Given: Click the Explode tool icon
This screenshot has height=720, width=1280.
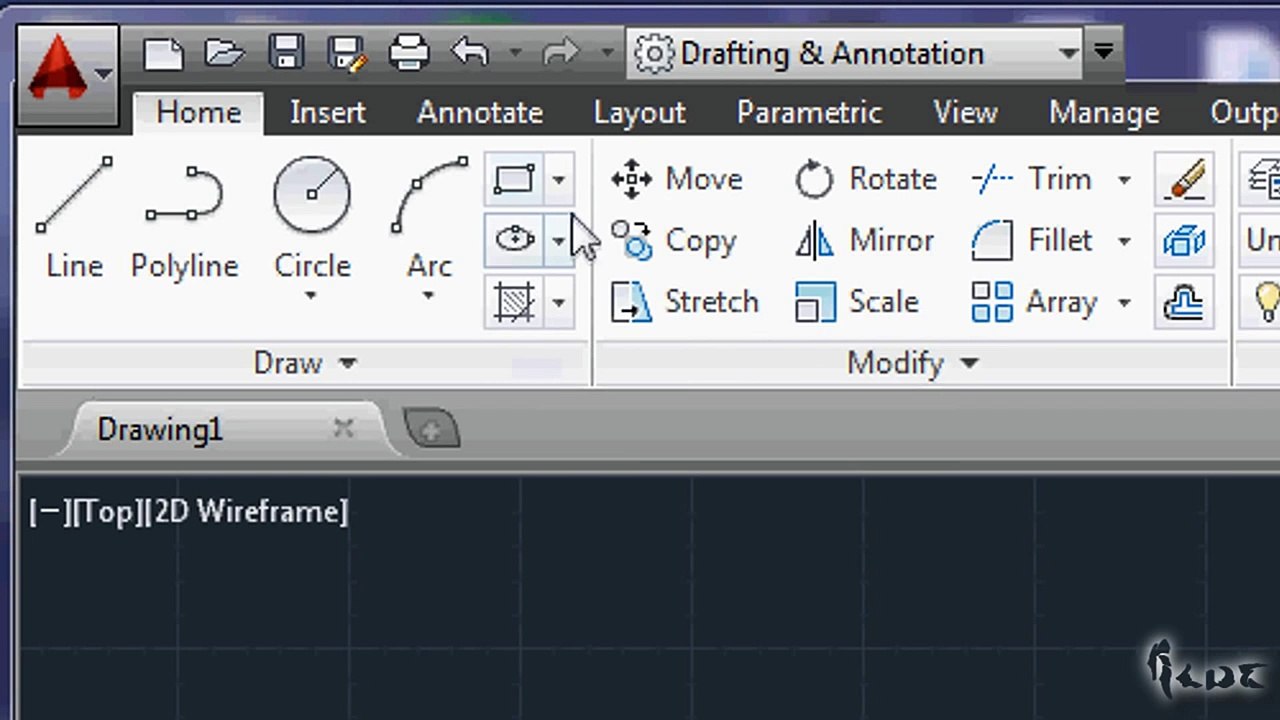Looking at the screenshot, I should click(1184, 241).
